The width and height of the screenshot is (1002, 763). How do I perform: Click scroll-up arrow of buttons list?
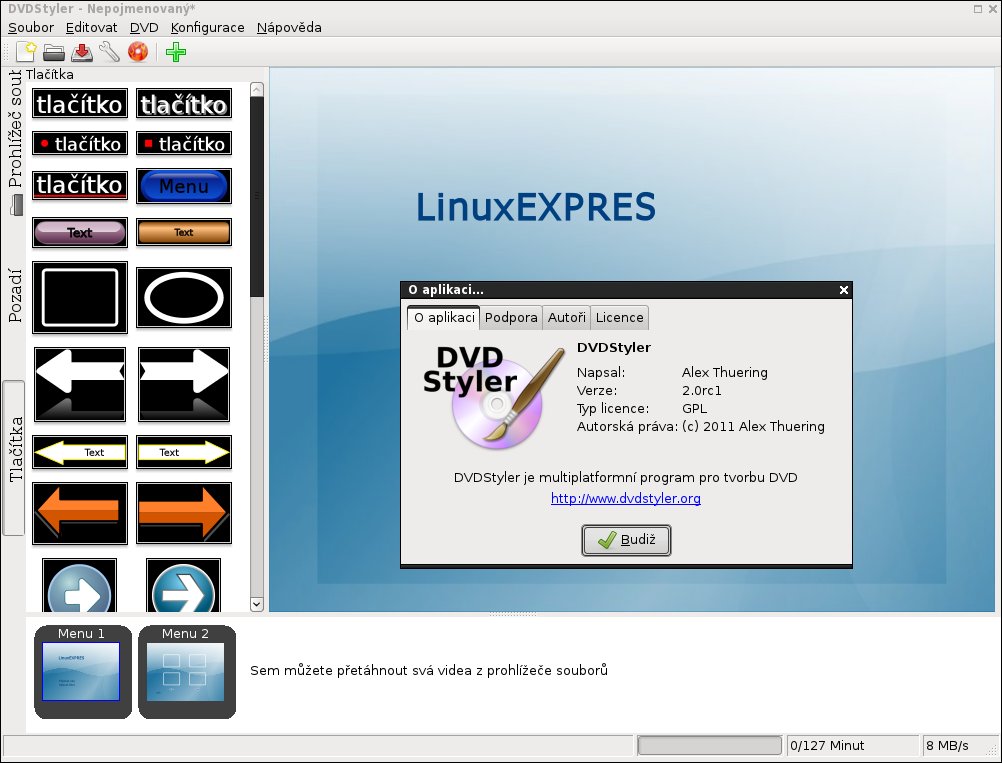257,89
